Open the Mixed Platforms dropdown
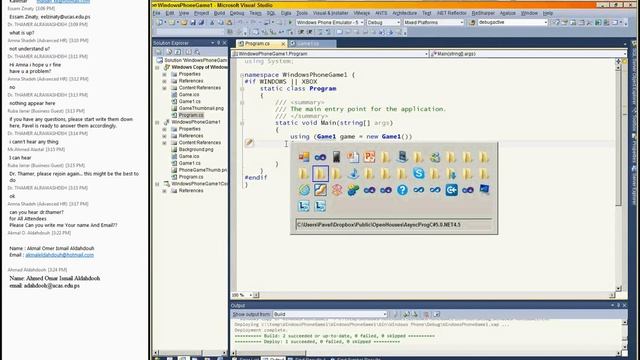This screenshot has width=640, height=360. tap(433, 22)
